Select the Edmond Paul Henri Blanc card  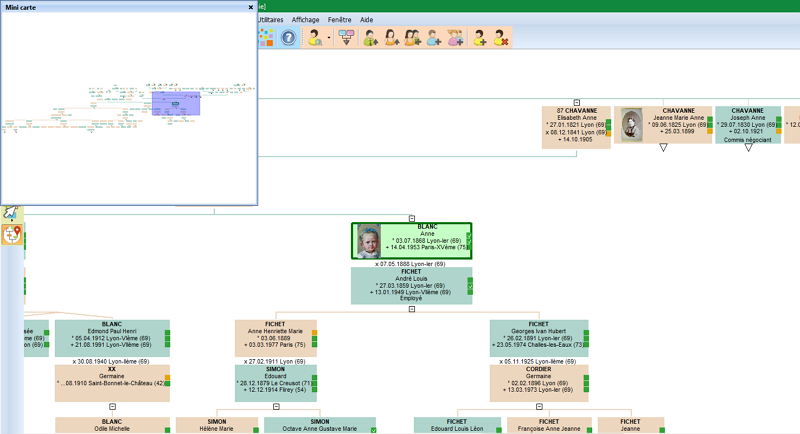[112, 338]
